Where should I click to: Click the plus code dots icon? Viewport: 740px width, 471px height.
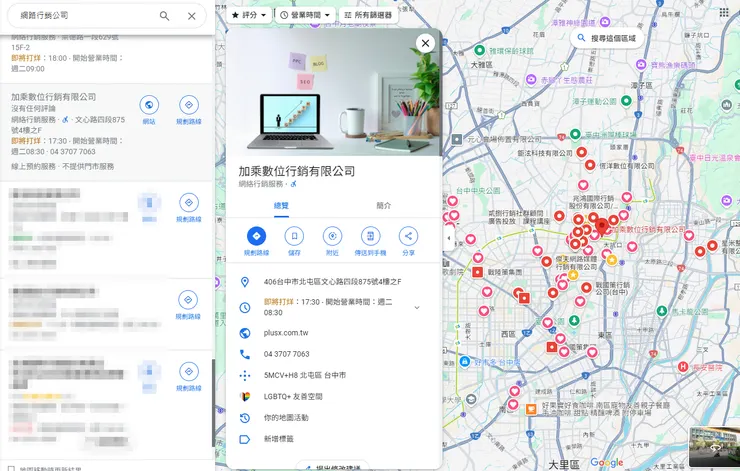point(244,375)
